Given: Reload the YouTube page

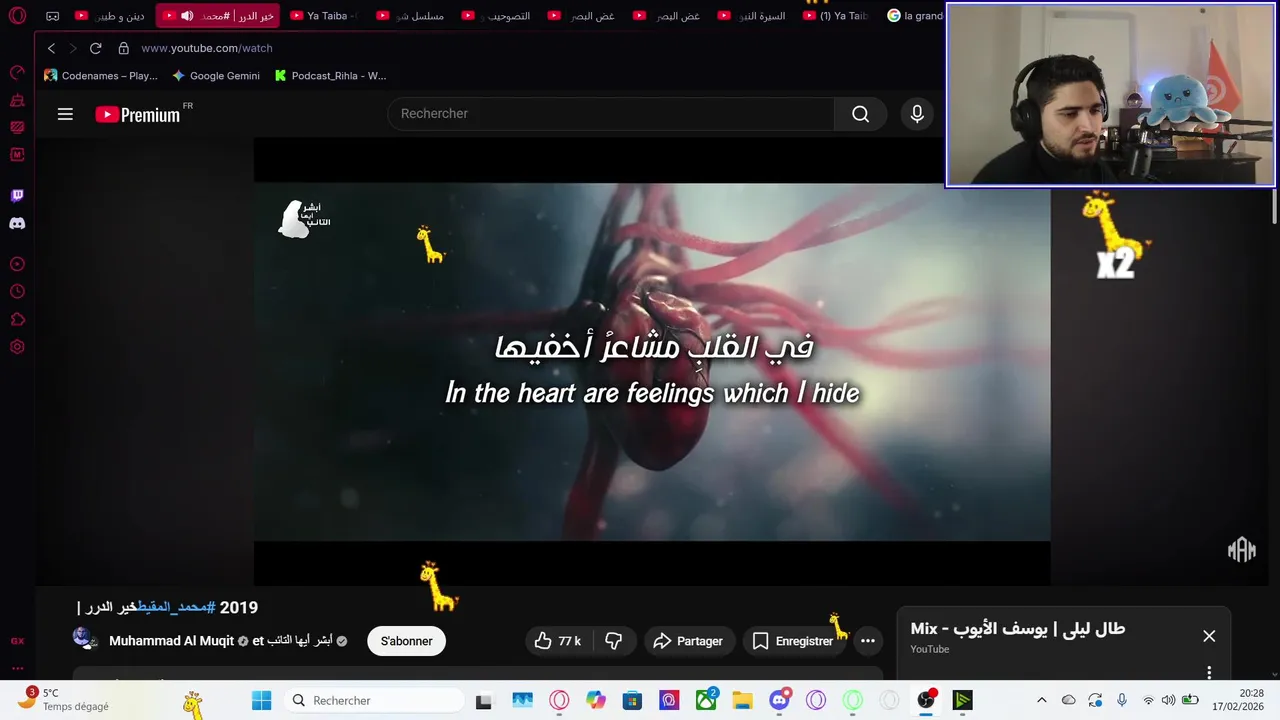Looking at the screenshot, I should 96,48.
